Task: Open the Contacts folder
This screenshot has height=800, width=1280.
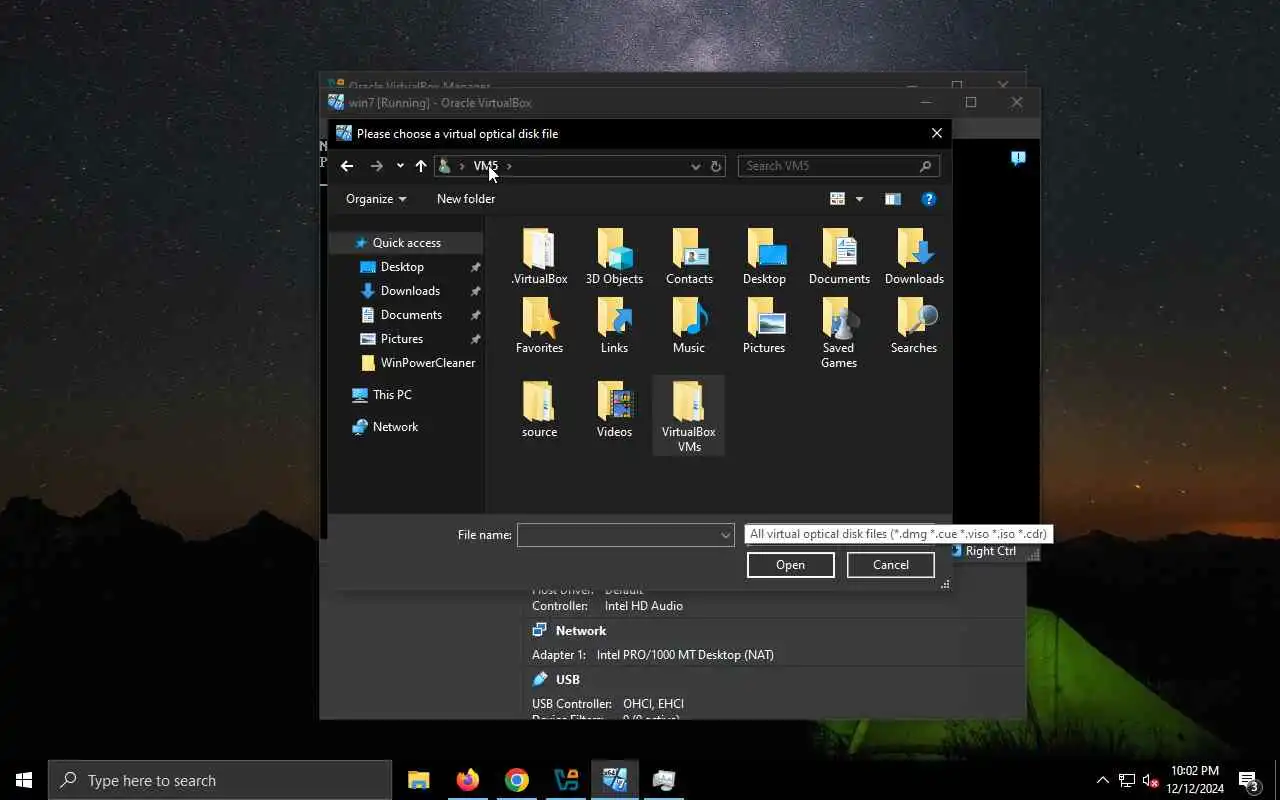Action: tap(689, 257)
